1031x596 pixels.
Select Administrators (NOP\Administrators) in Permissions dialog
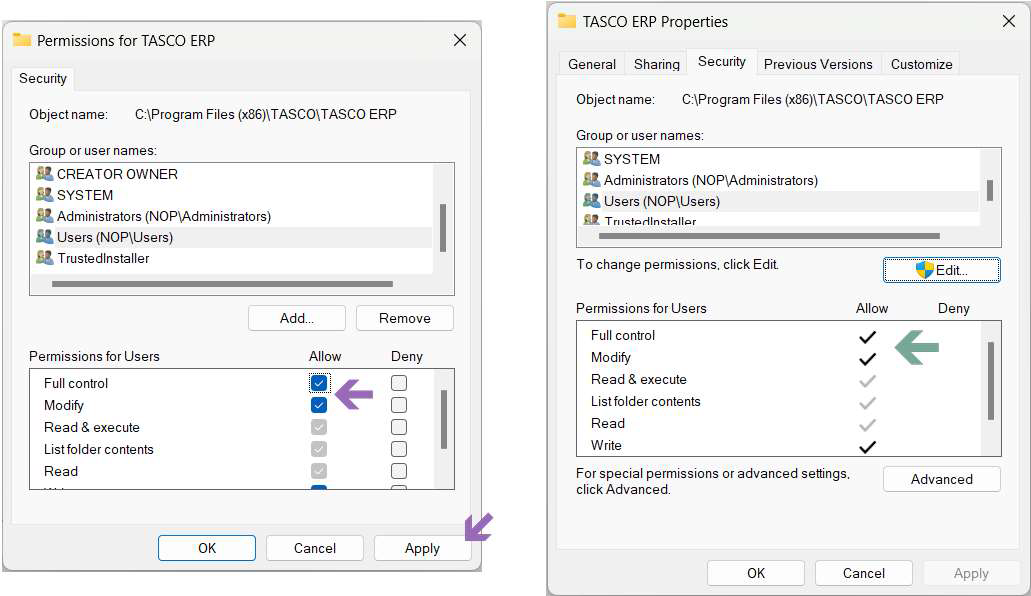163,216
